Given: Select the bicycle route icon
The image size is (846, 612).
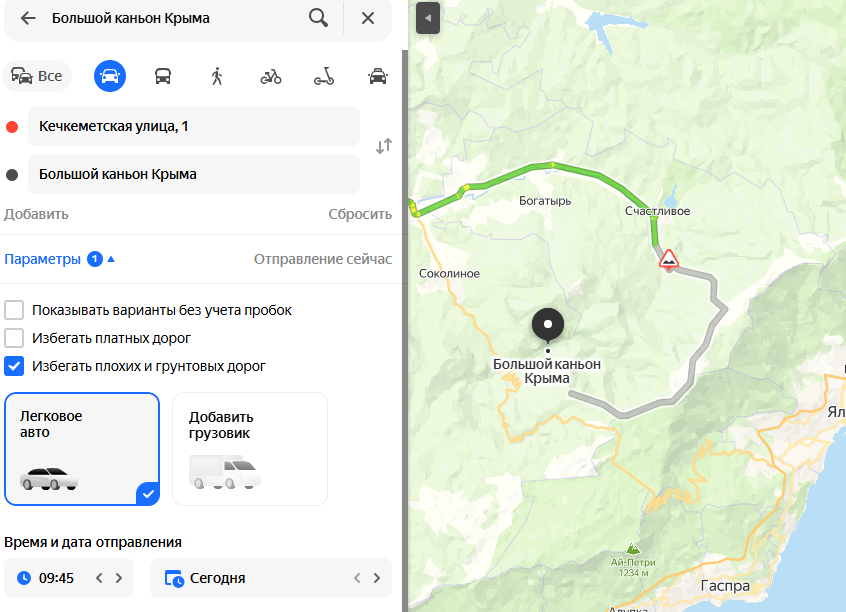Looking at the screenshot, I should pos(271,77).
